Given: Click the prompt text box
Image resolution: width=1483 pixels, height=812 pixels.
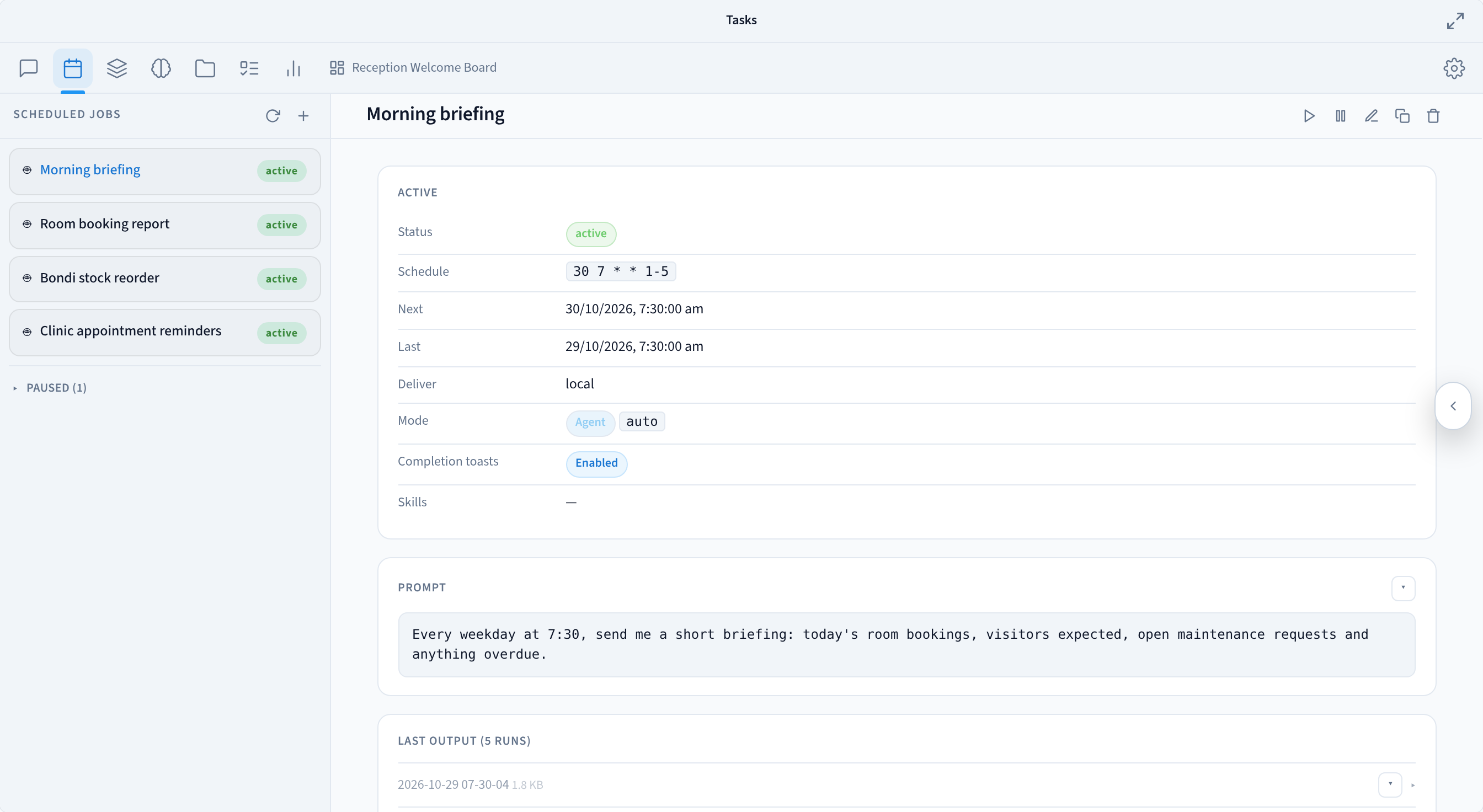Looking at the screenshot, I should coord(906,644).
